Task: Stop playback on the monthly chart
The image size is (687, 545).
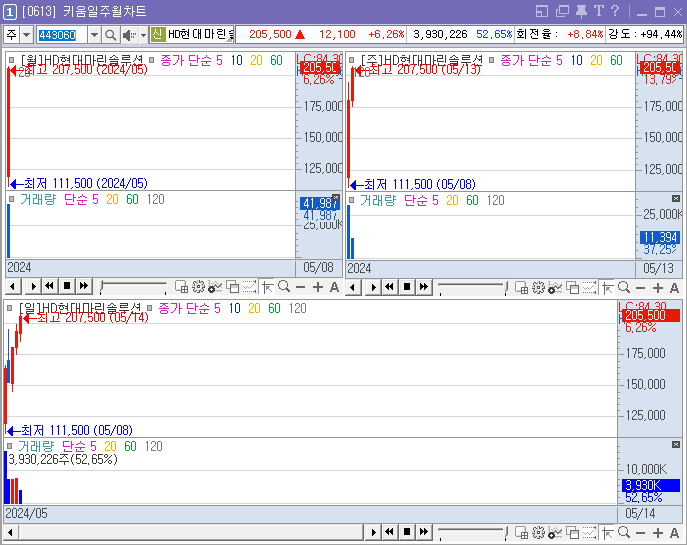Action: coord(67,287)
